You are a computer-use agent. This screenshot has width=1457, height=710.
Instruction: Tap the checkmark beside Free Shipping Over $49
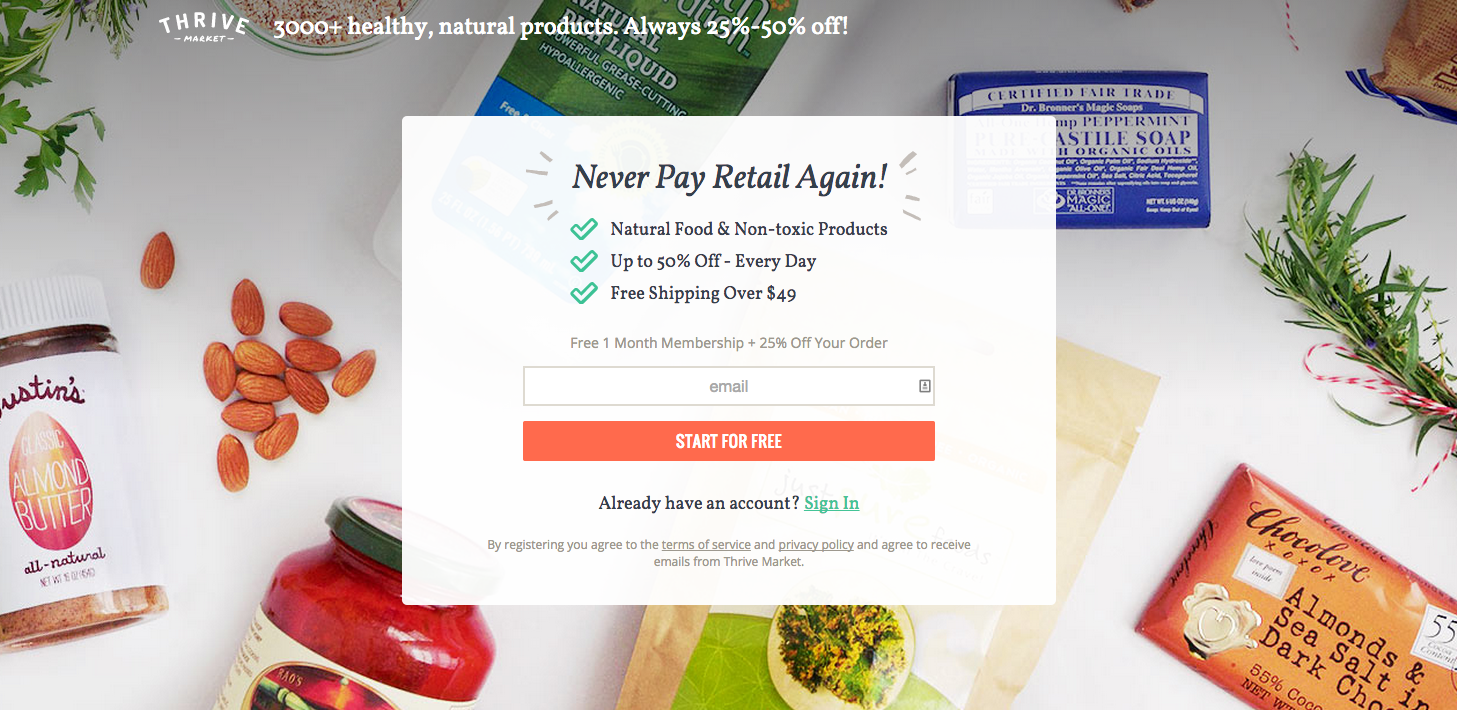point(584,293)
